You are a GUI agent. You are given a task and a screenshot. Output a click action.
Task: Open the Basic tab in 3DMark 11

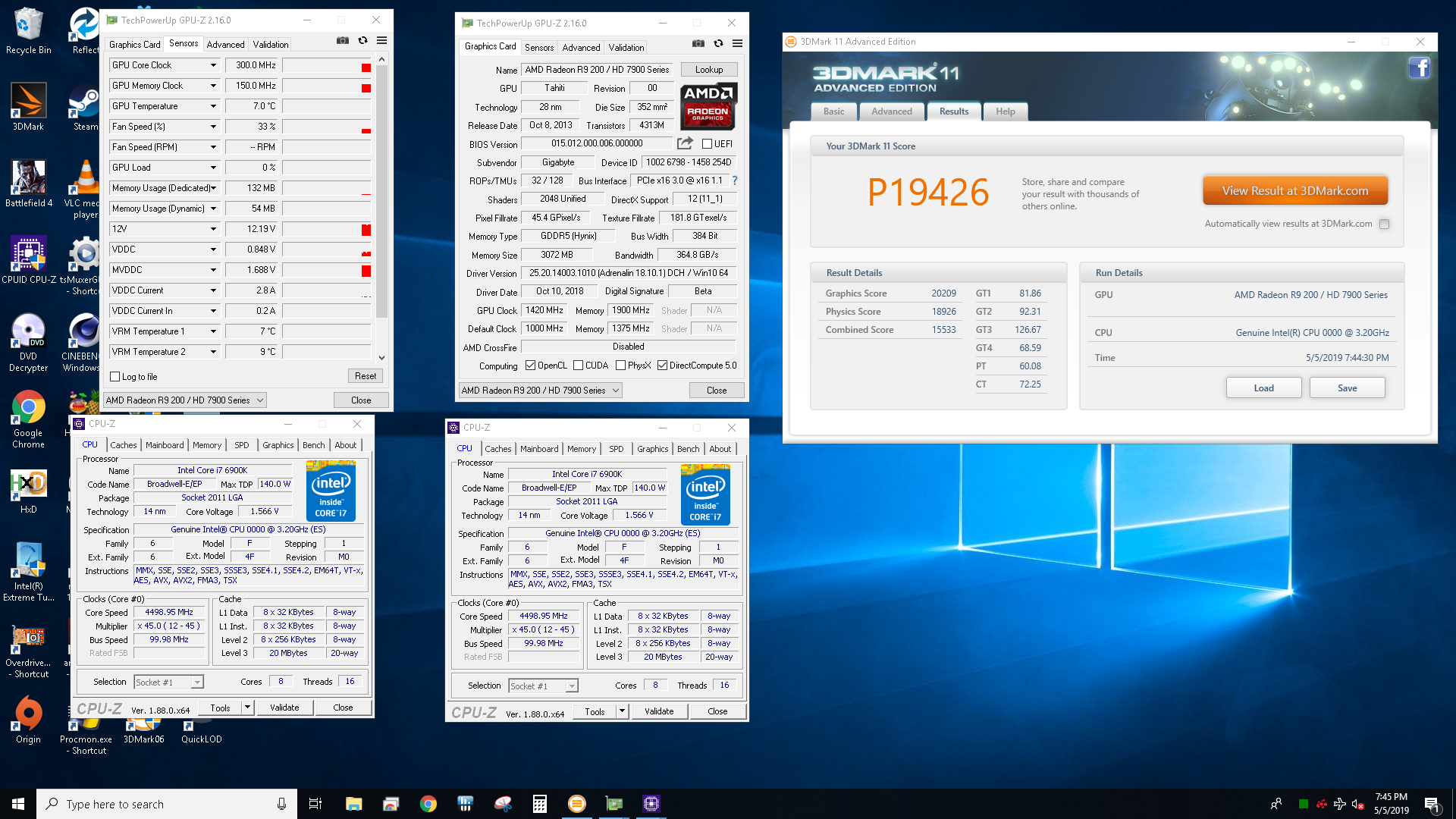833,111
